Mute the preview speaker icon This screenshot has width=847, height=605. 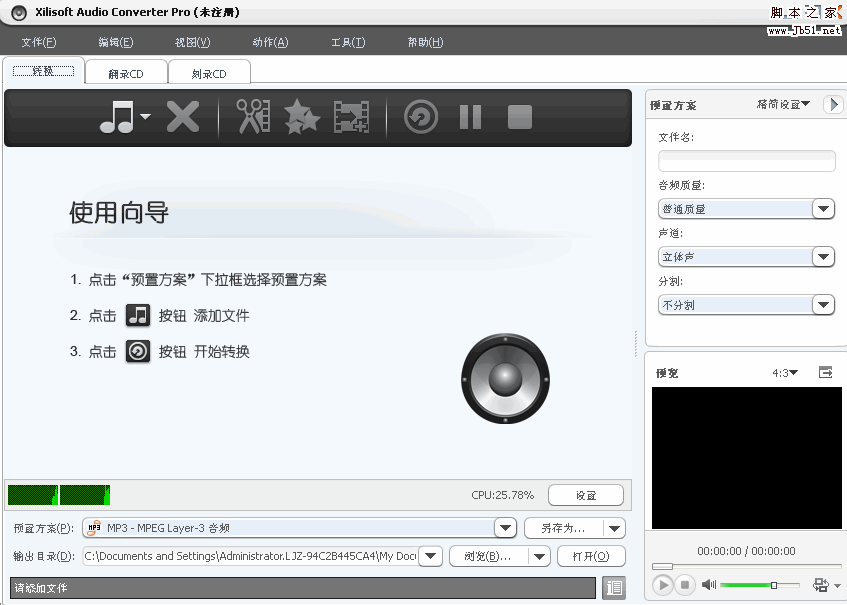pos(708,584)
